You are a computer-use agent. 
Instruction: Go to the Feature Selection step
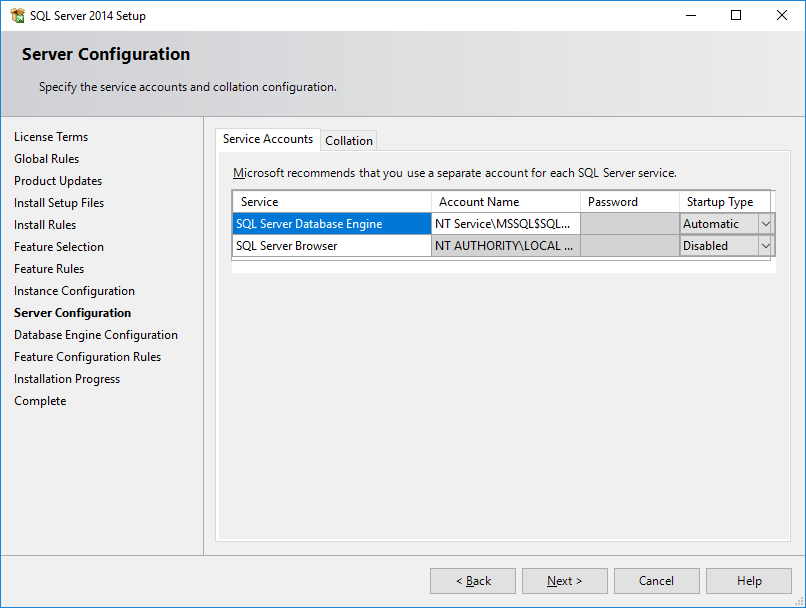point(58,246)
